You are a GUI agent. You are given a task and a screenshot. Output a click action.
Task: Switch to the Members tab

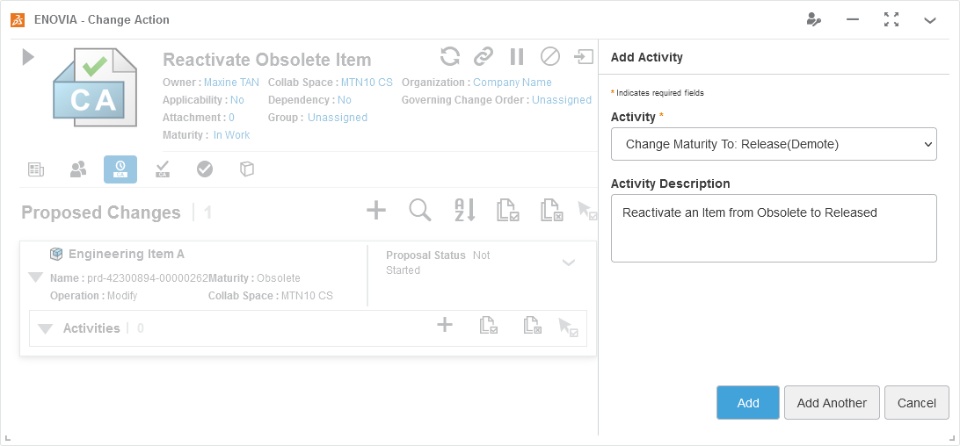pos(78,170)
